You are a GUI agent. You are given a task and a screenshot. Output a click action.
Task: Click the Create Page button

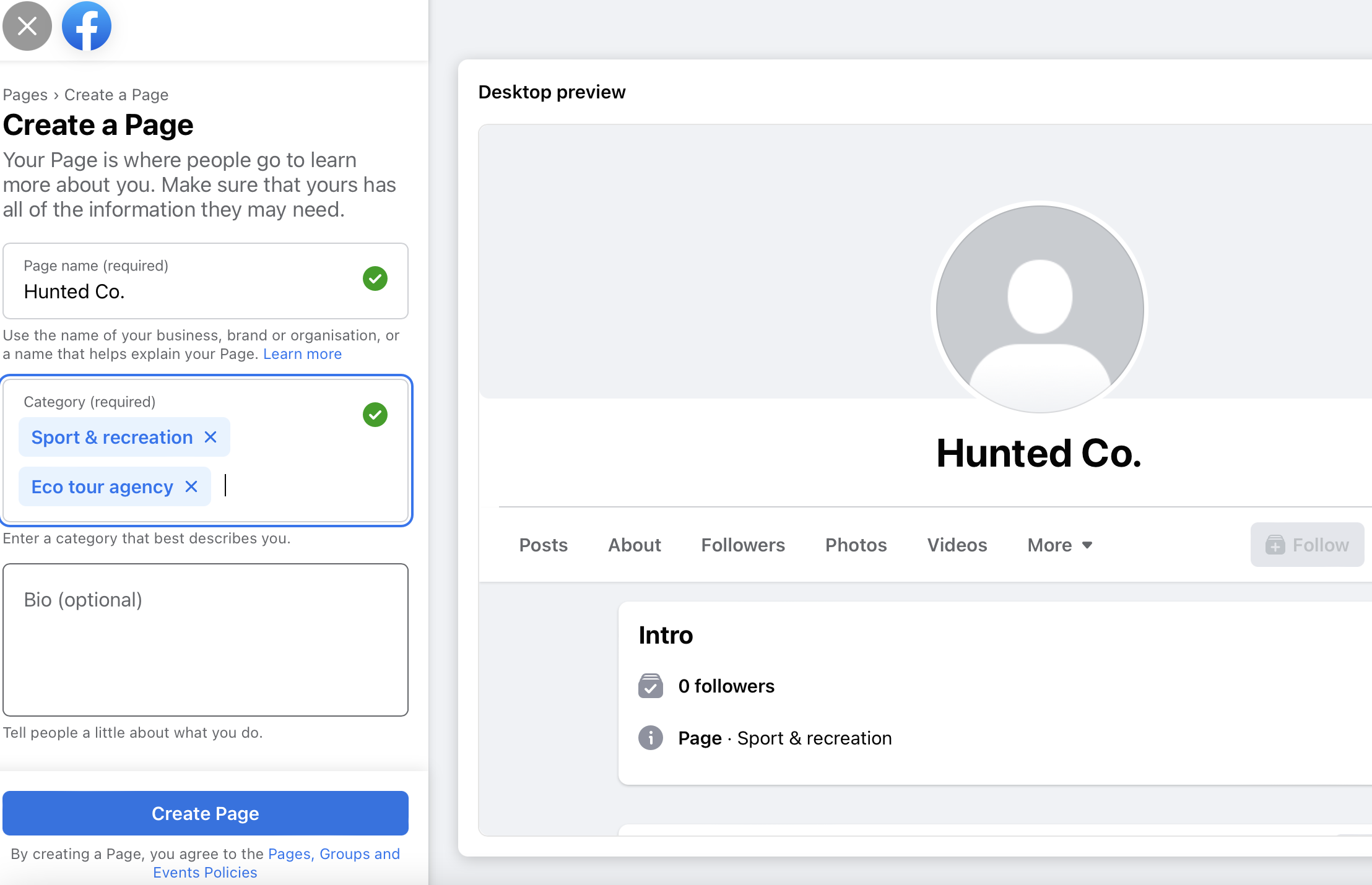(x=205, y=813)
